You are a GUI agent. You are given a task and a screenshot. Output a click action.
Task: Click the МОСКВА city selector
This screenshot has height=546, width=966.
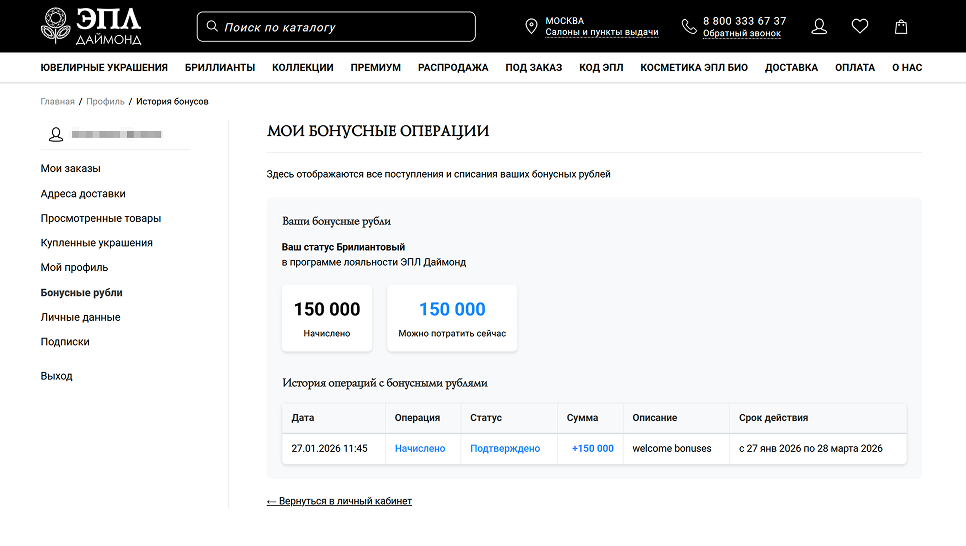564,21
